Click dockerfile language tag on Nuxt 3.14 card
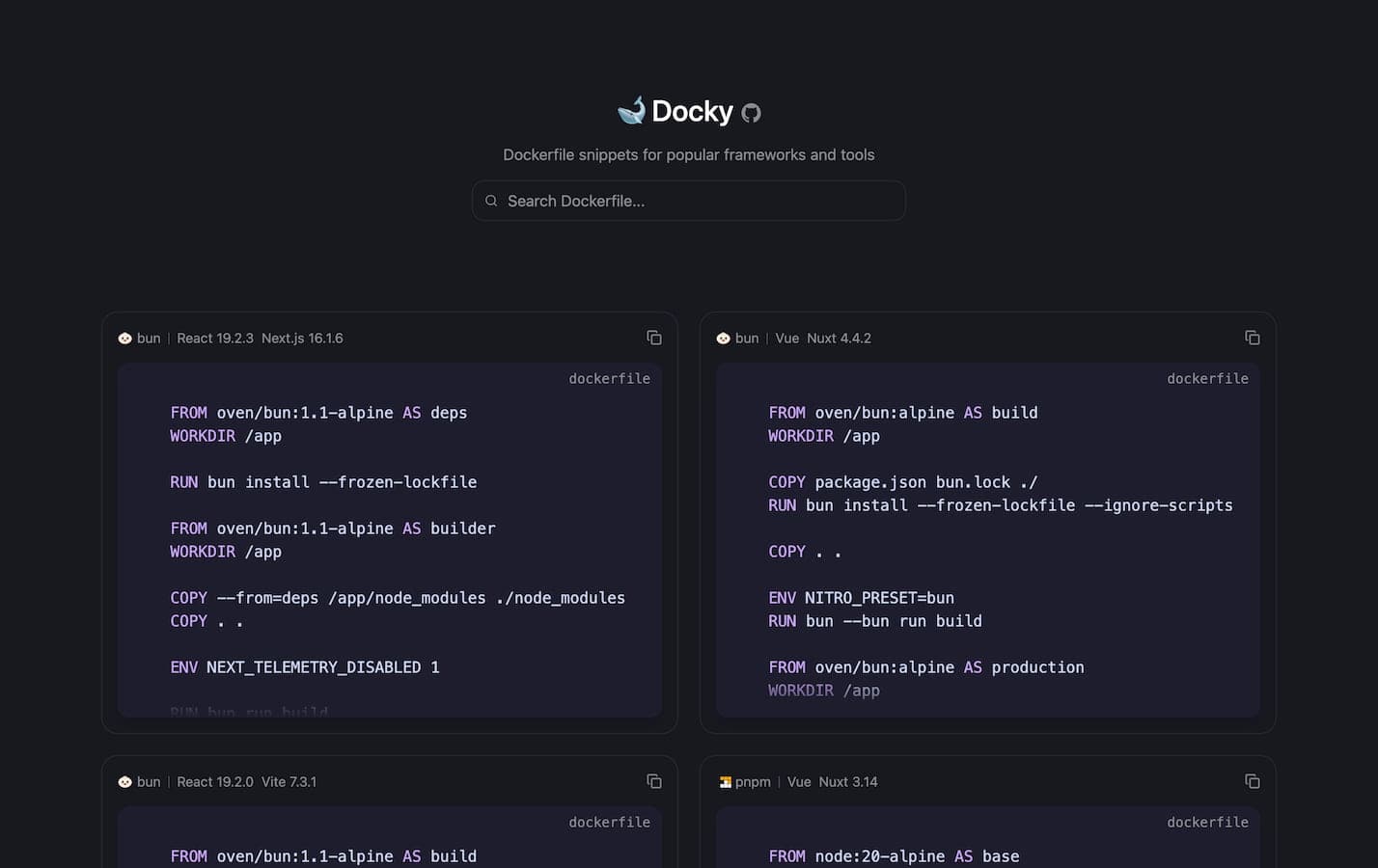The height and width of the screenshot is (868, 1378). pos(1207,823)
